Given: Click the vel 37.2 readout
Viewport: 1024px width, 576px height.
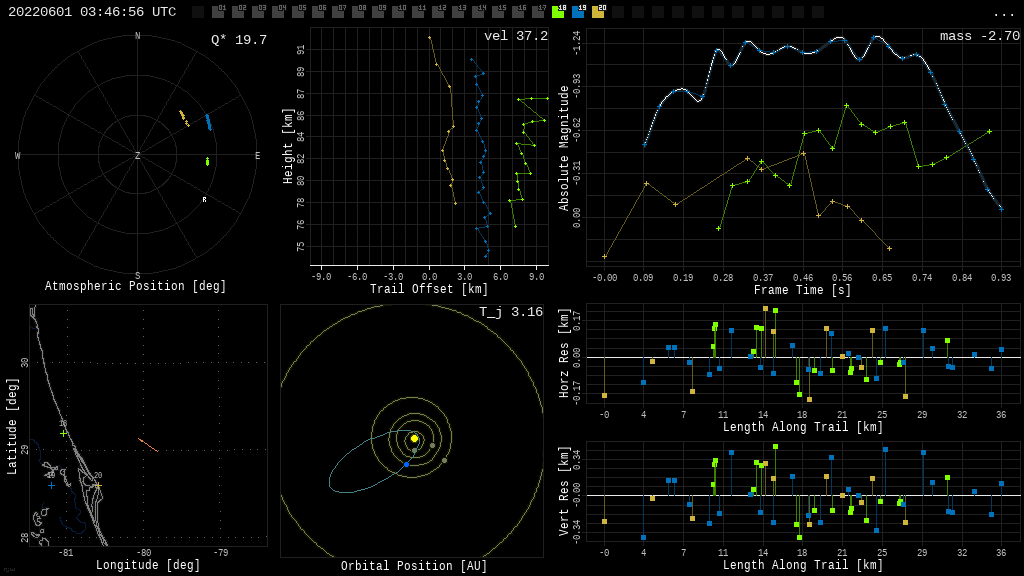Looking at the screenshot, I should coord(515,37).
